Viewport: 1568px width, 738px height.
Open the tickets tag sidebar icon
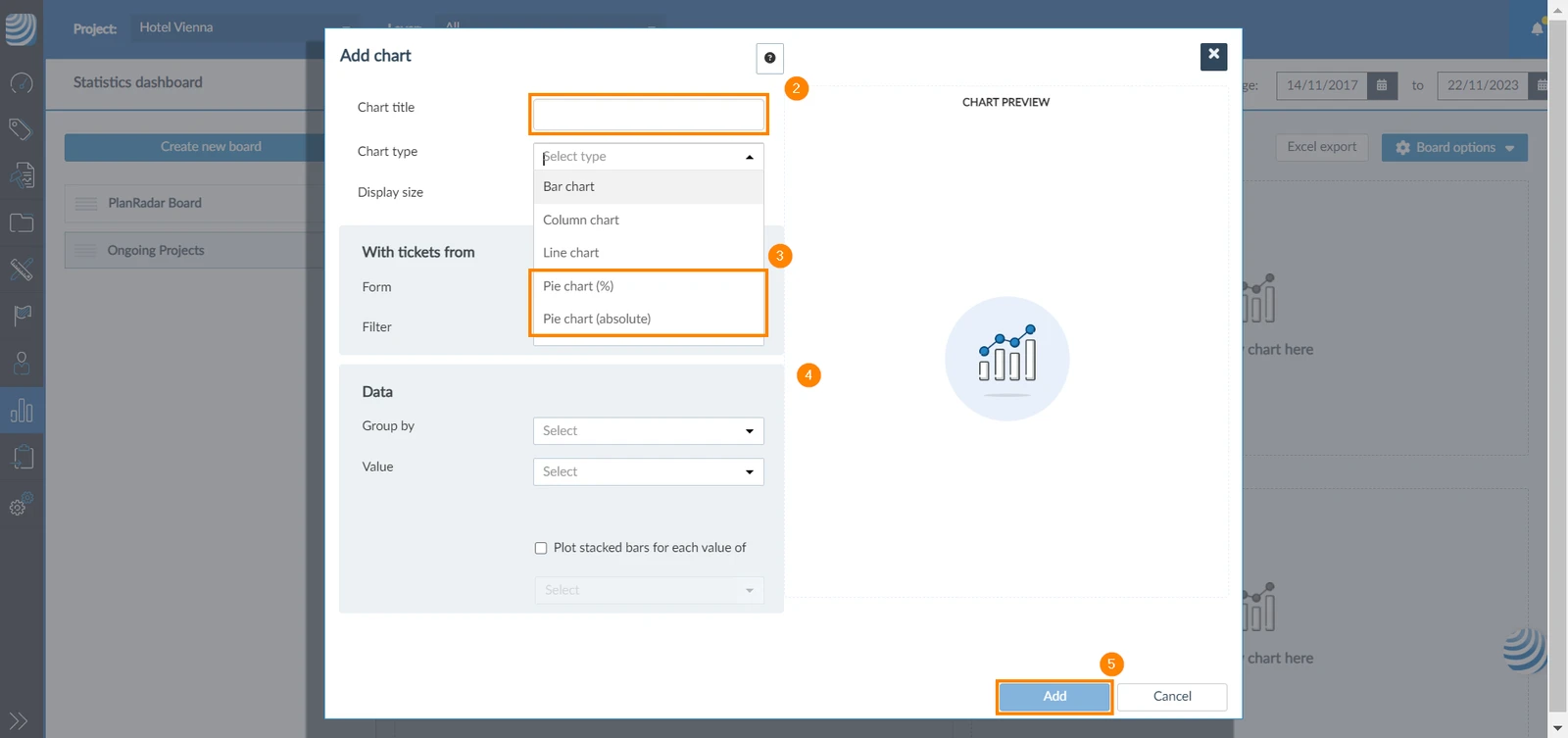click(x=21, y=128)
